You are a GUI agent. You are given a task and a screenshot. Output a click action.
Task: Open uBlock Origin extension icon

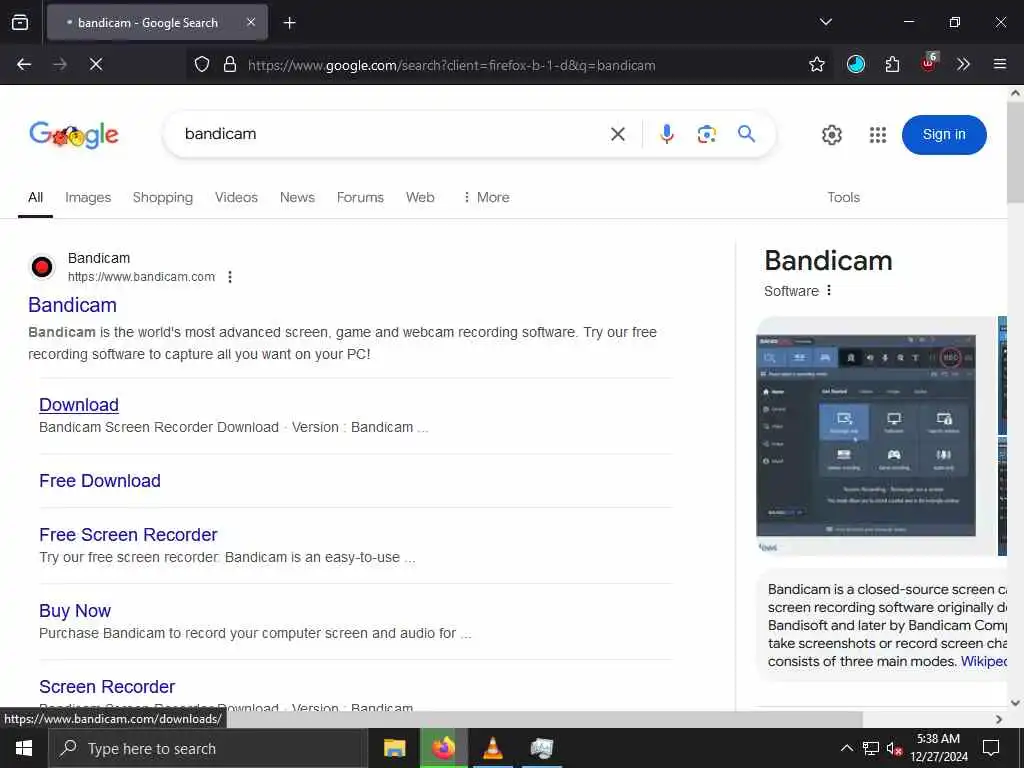pos(929,63)
